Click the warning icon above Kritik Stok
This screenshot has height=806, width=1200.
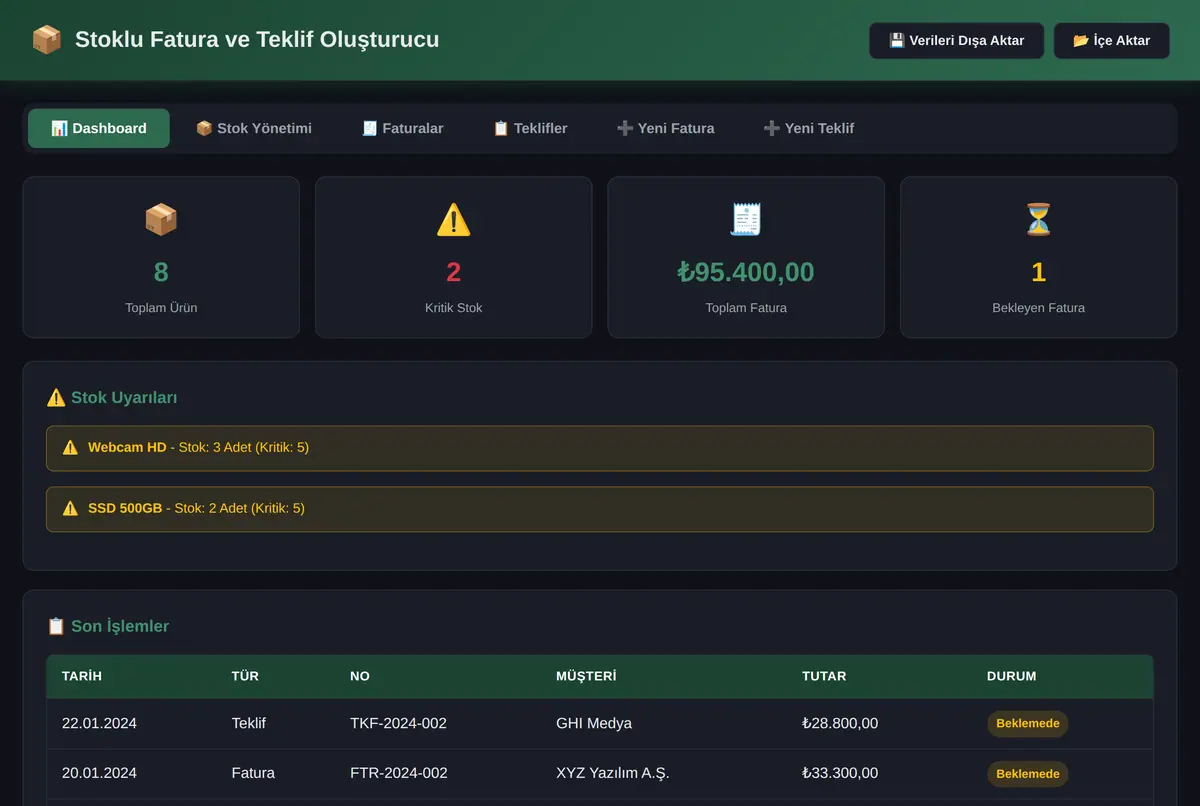coord(454,219)
